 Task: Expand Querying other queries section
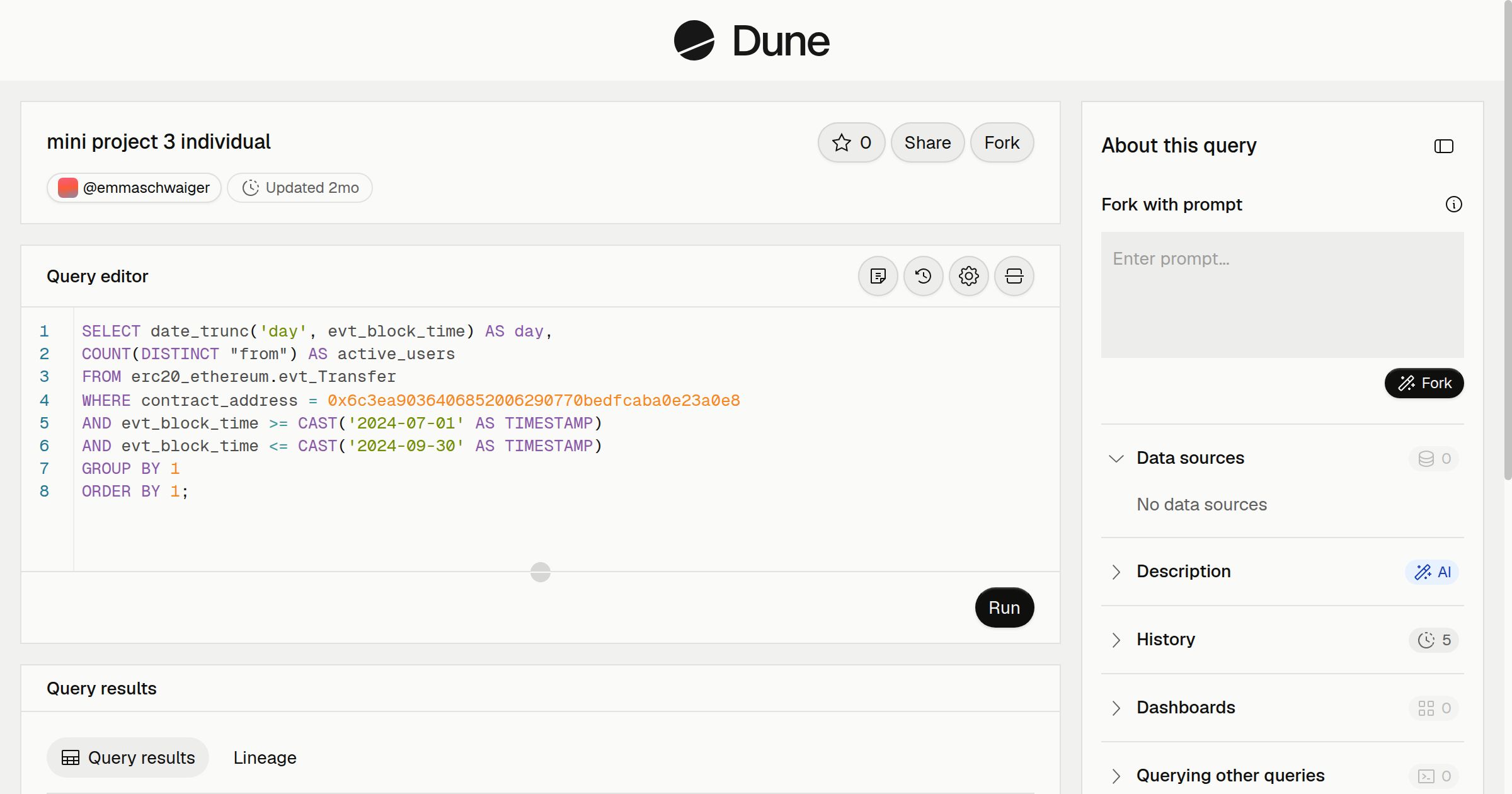1116,776
